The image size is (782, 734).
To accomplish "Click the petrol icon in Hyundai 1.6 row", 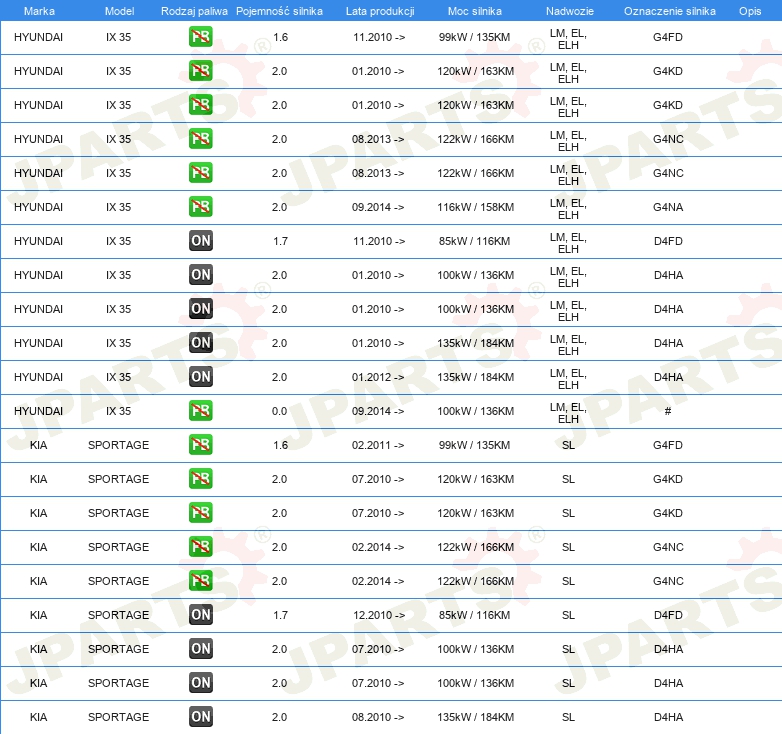I will [200, 37].
